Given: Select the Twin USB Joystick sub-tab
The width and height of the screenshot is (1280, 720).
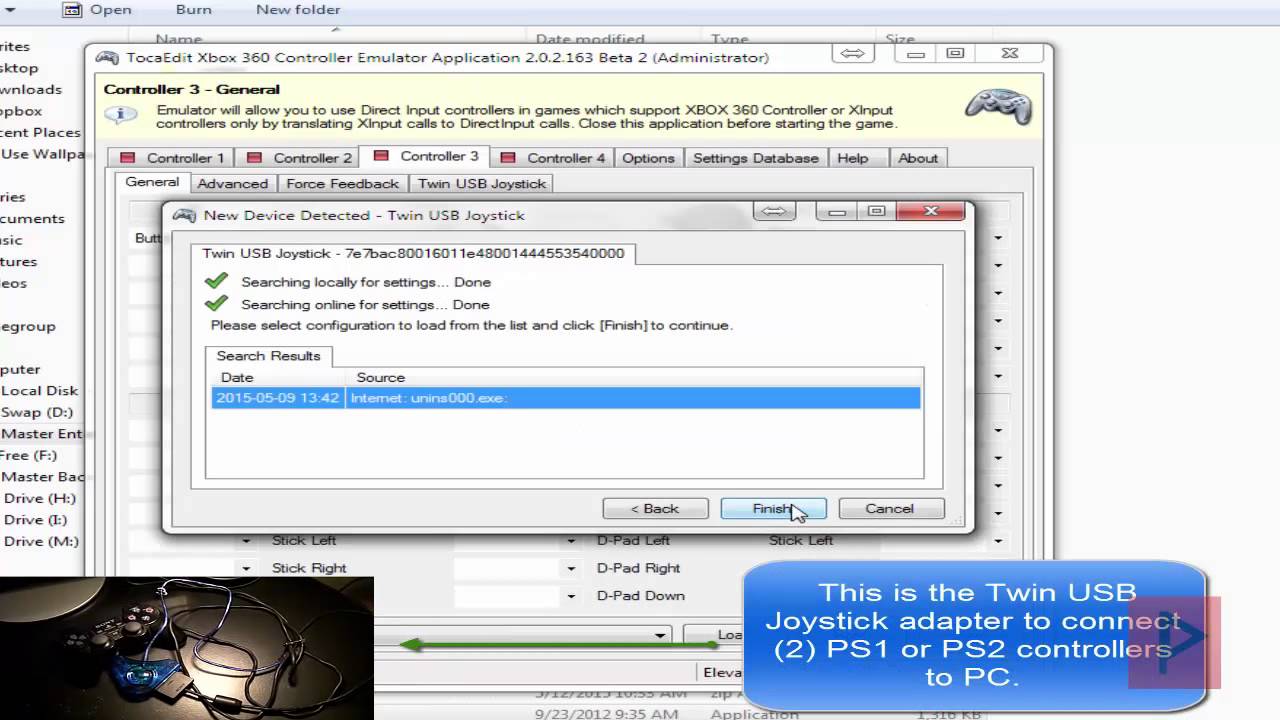Looking at the screenshot, I should [x=482, y=184].
